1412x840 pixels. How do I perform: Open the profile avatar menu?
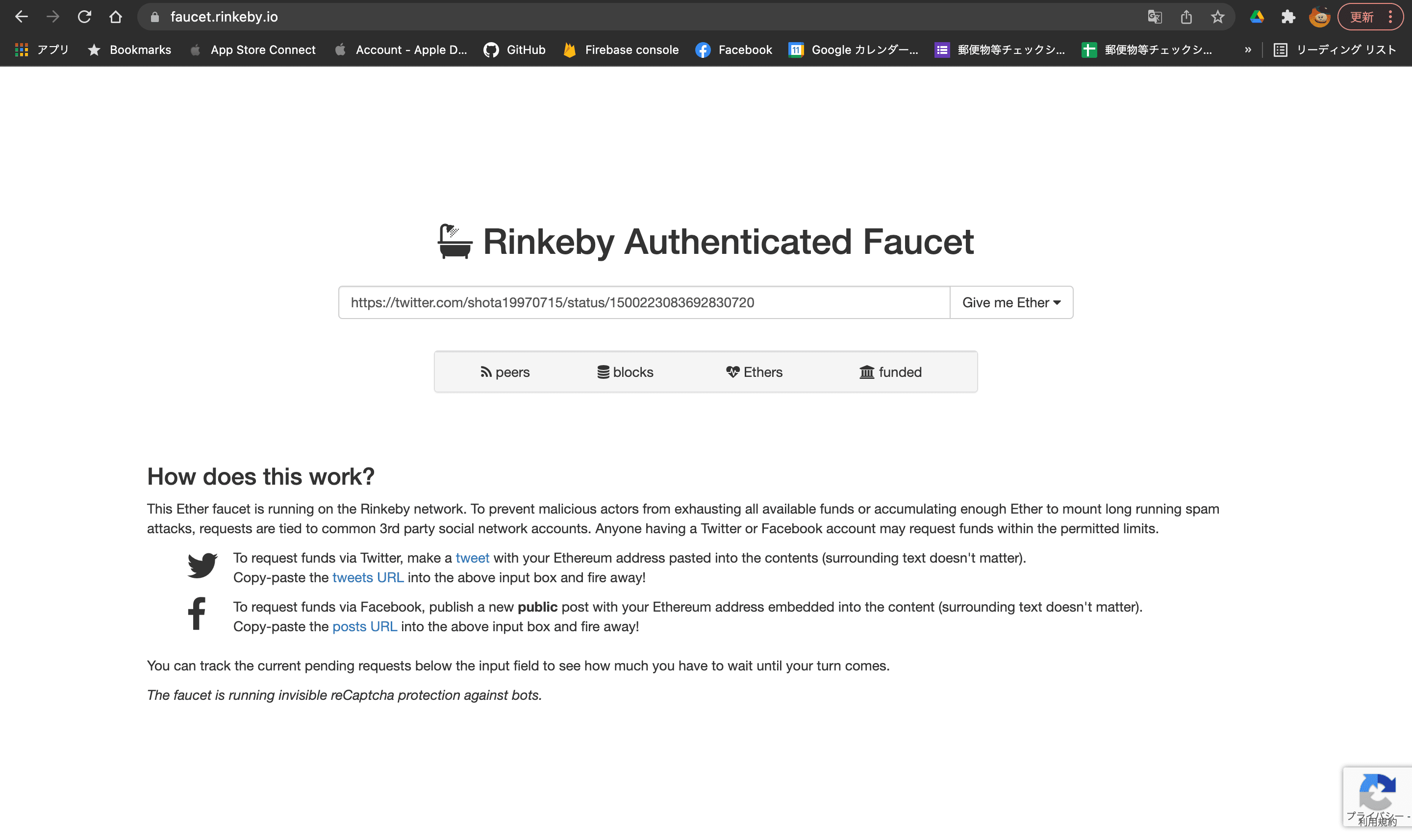point(1319,17)
